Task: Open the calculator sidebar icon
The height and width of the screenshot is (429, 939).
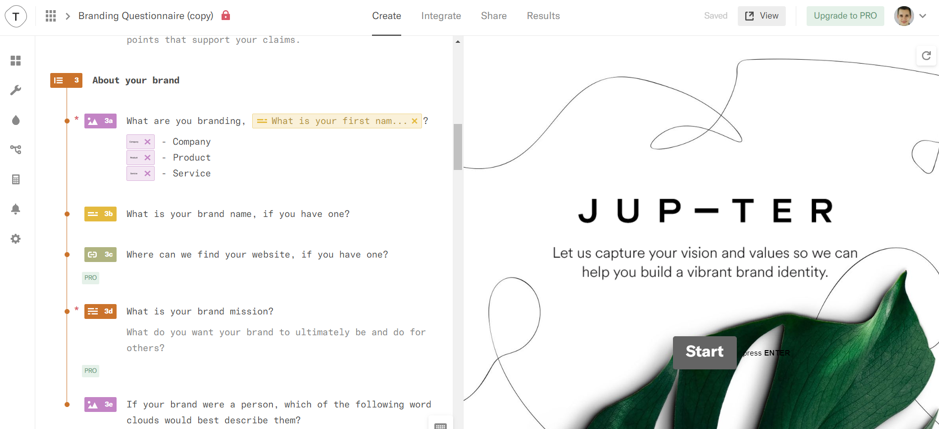Action: pyautogui.click(x=16, y=179)
